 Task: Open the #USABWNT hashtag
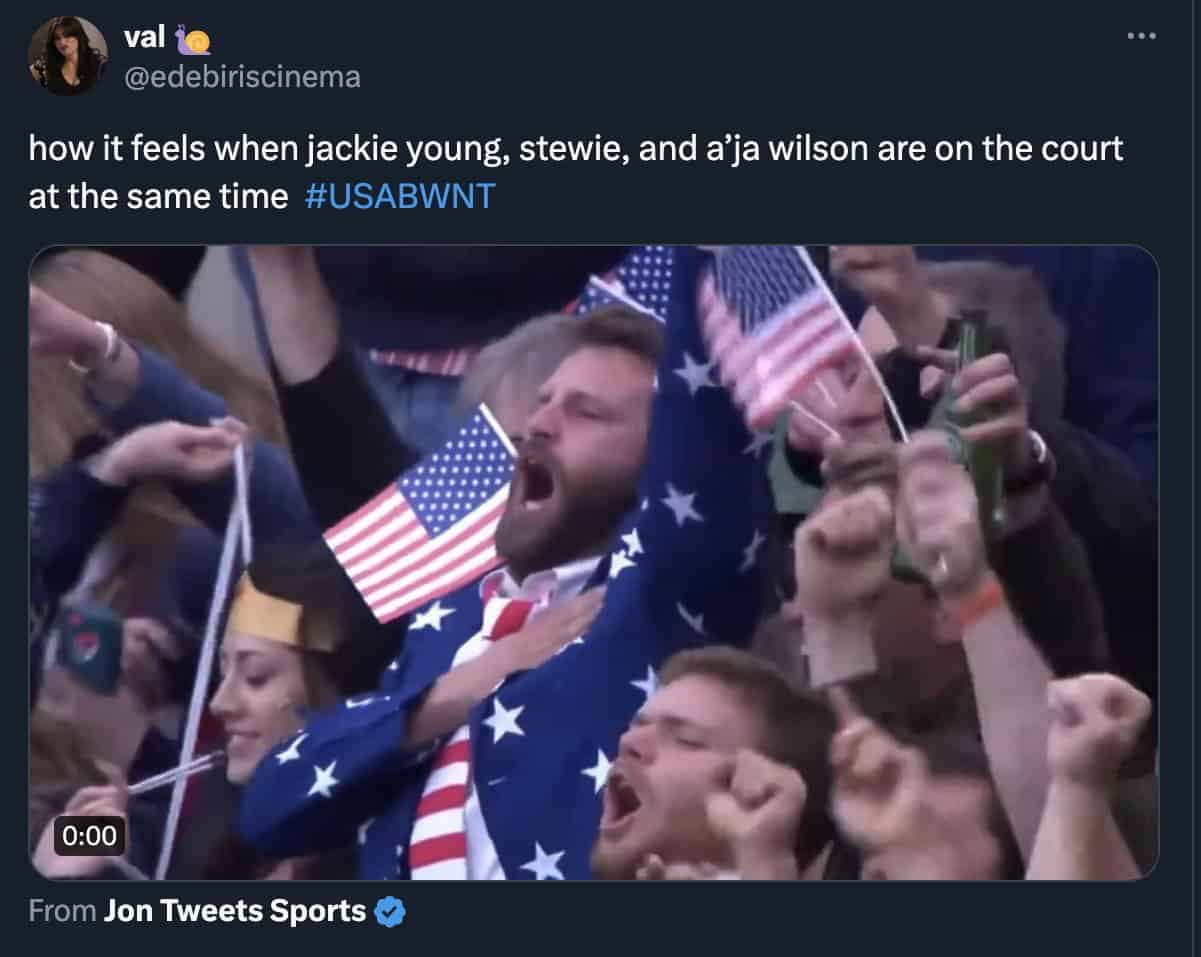click(397, 196)
